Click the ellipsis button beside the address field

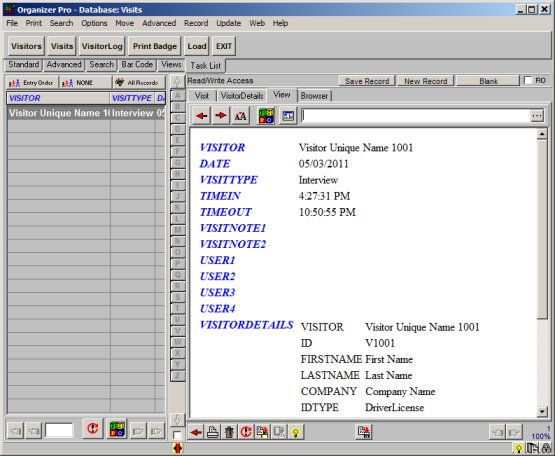537,116
